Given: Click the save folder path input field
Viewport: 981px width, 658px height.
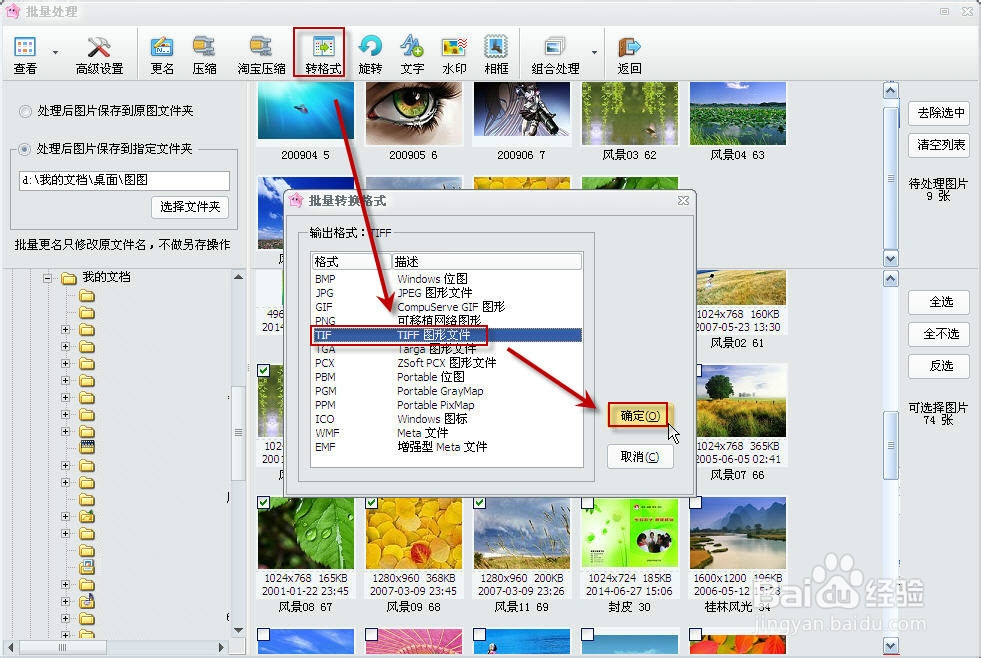Looking at the screenshot, I should (x=125, y=180).
